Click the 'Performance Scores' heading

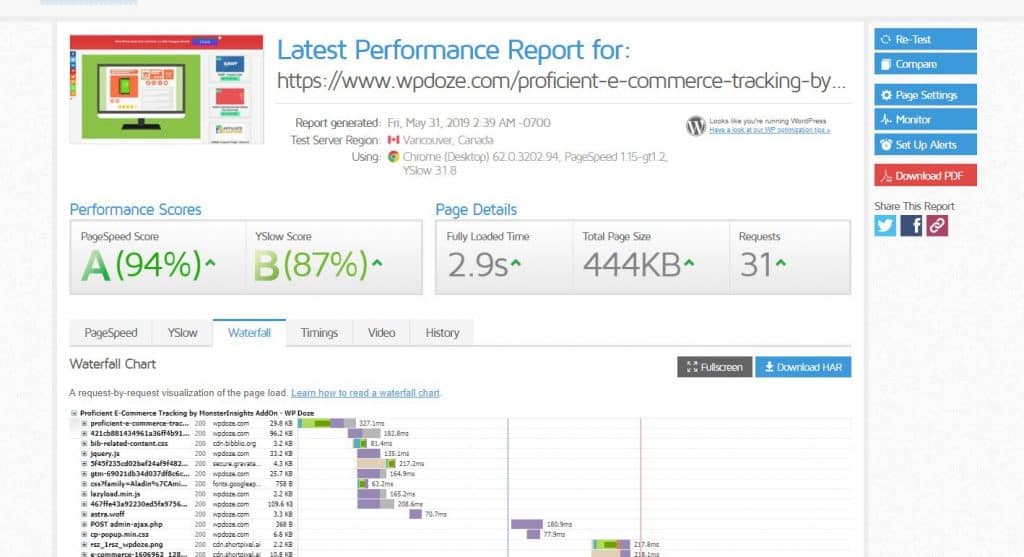pyautogui.click(x=135, y=210)
